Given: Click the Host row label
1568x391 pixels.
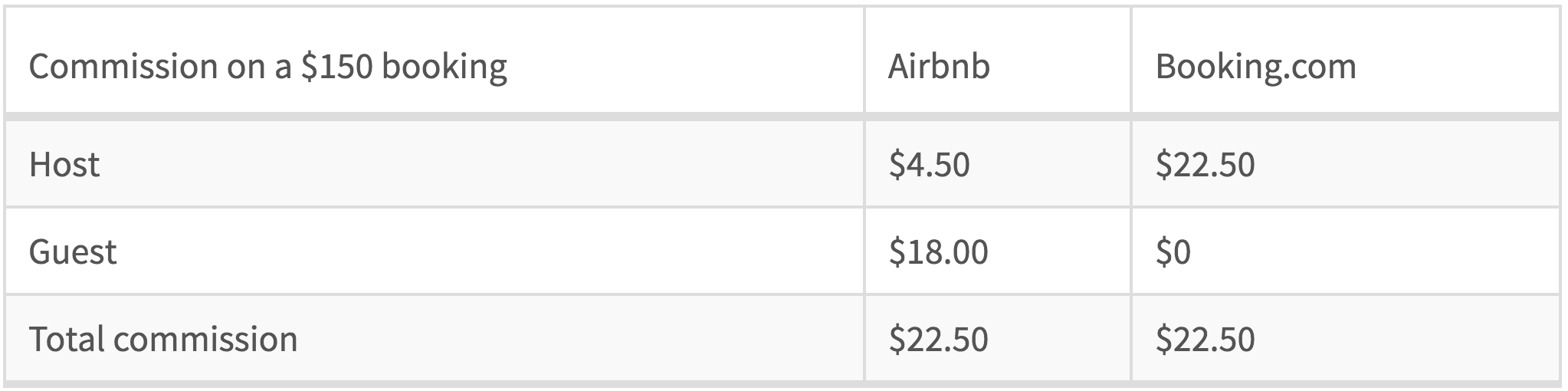Looking at the screenshot, I should [x=64, y=165].
